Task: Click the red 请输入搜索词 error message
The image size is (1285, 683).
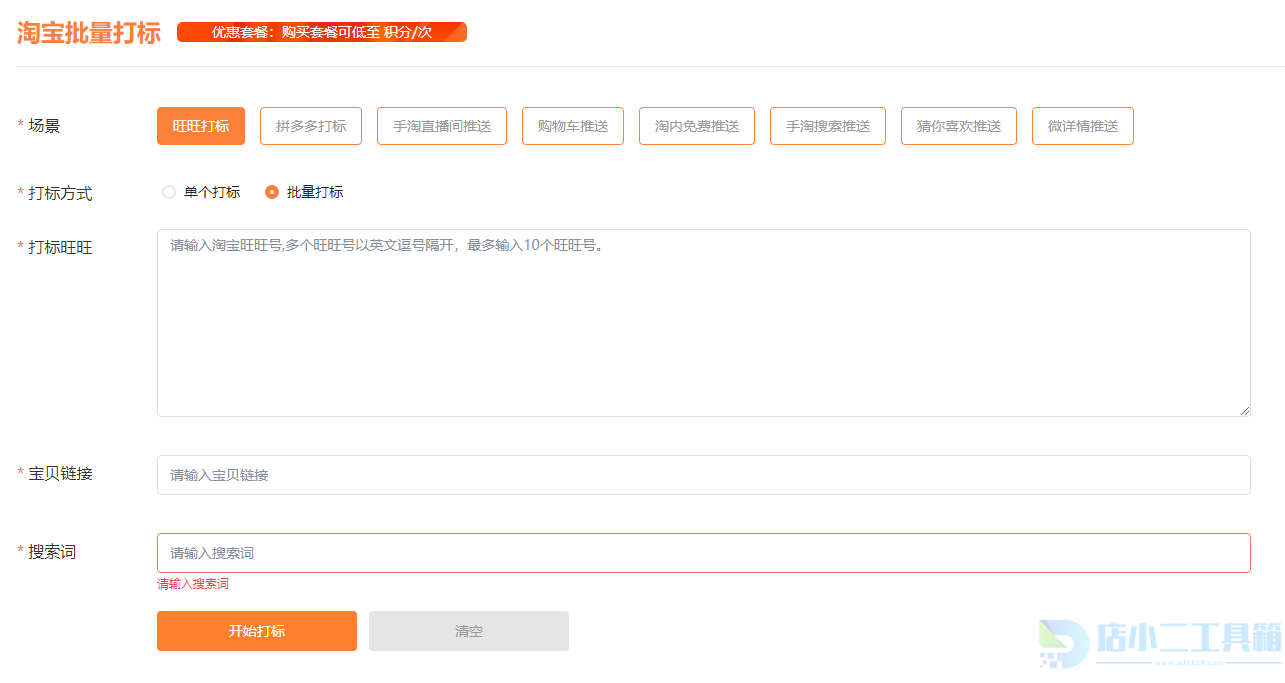Action: pyautogui.click(x=193, y=584)
